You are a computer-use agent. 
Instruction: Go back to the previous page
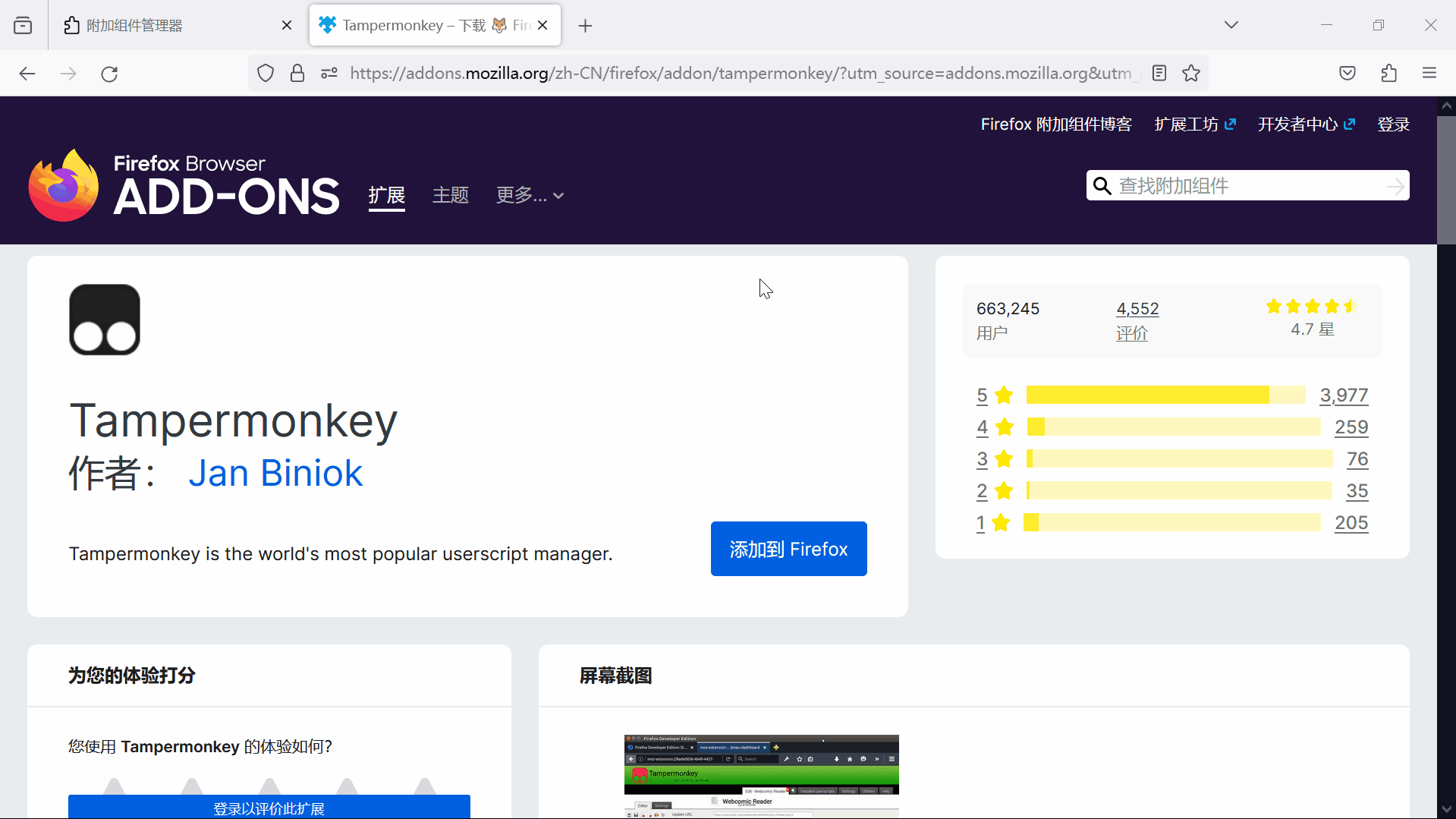pos(27,73)
